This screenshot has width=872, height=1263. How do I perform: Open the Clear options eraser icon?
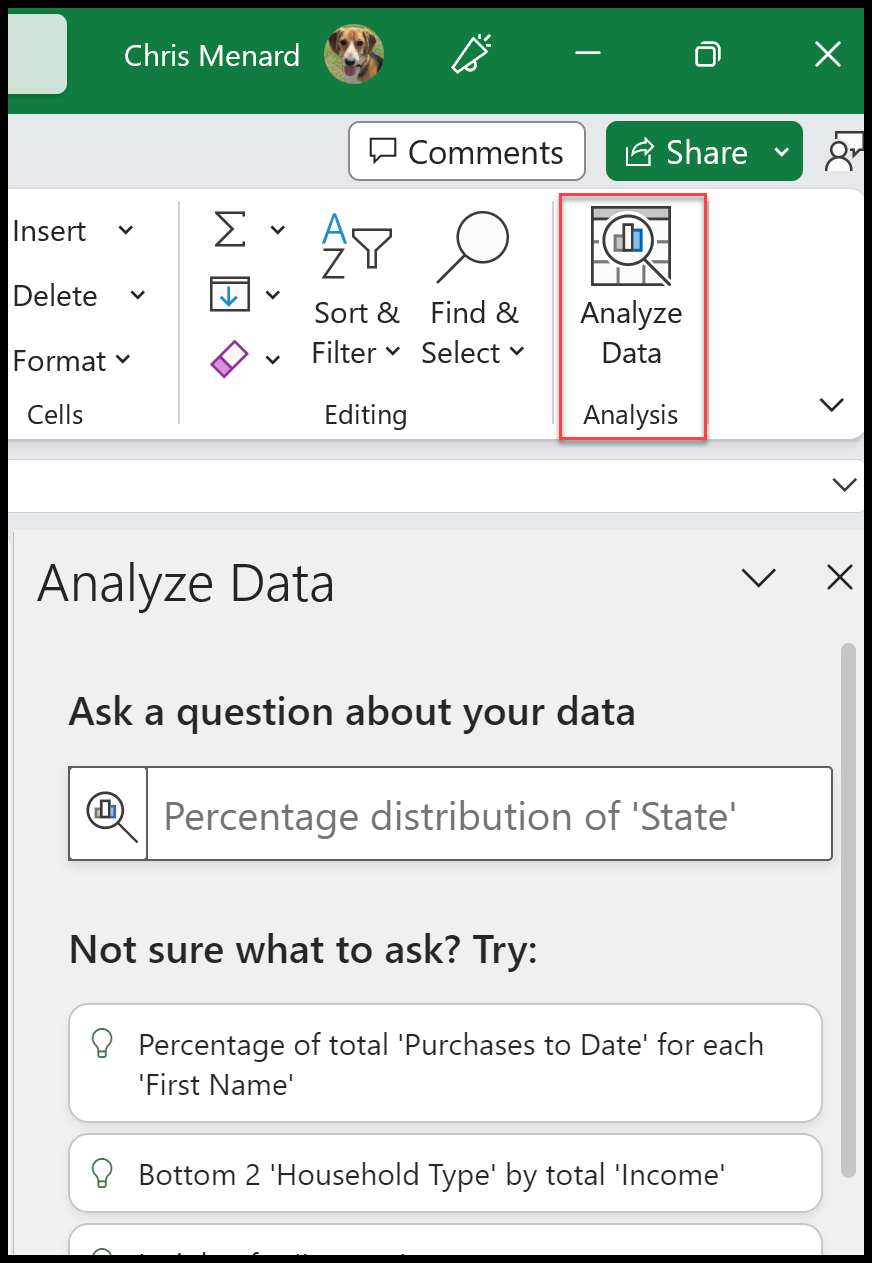[229, 358]
